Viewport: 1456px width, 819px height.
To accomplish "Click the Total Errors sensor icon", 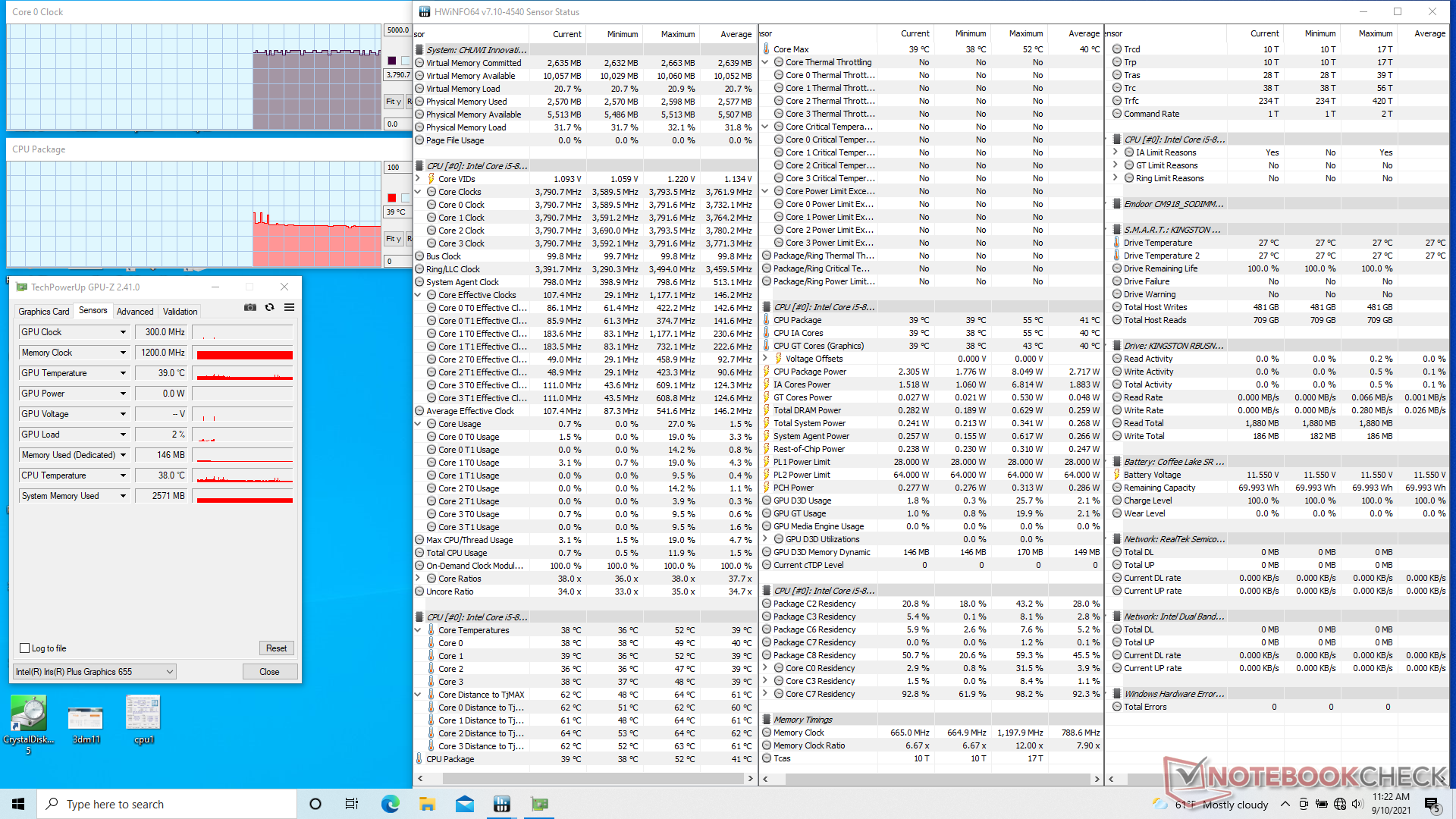I will pyautogui.click(x=1117, y=707).
